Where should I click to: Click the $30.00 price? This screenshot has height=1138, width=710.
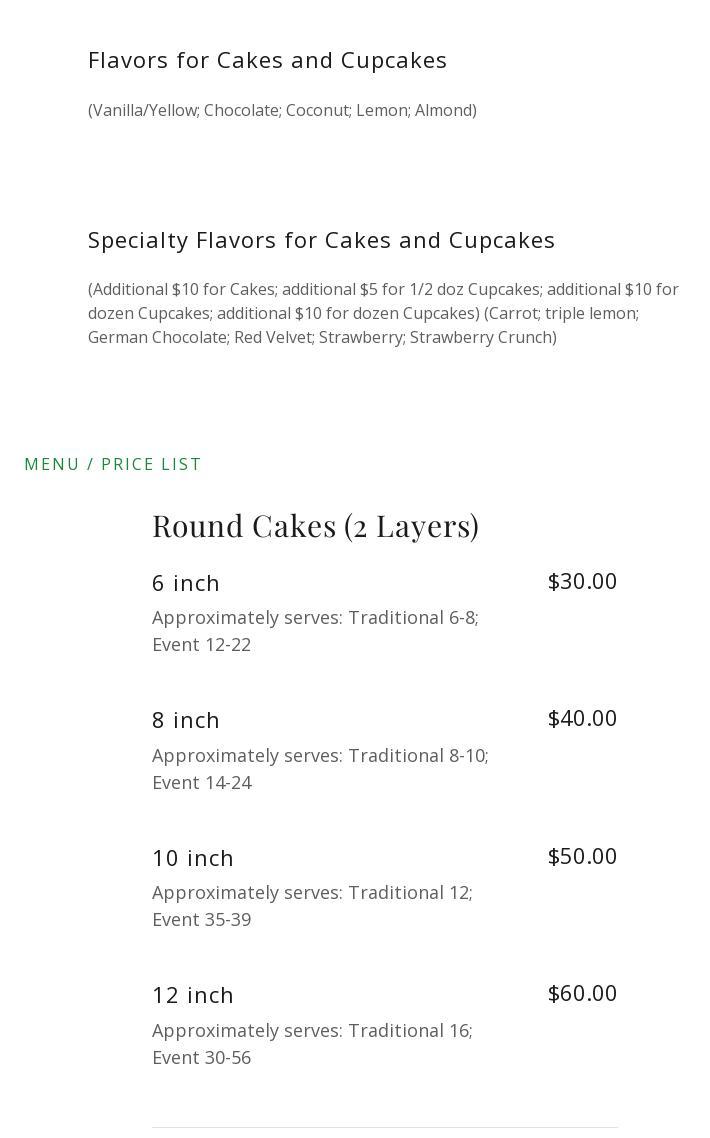582,581
